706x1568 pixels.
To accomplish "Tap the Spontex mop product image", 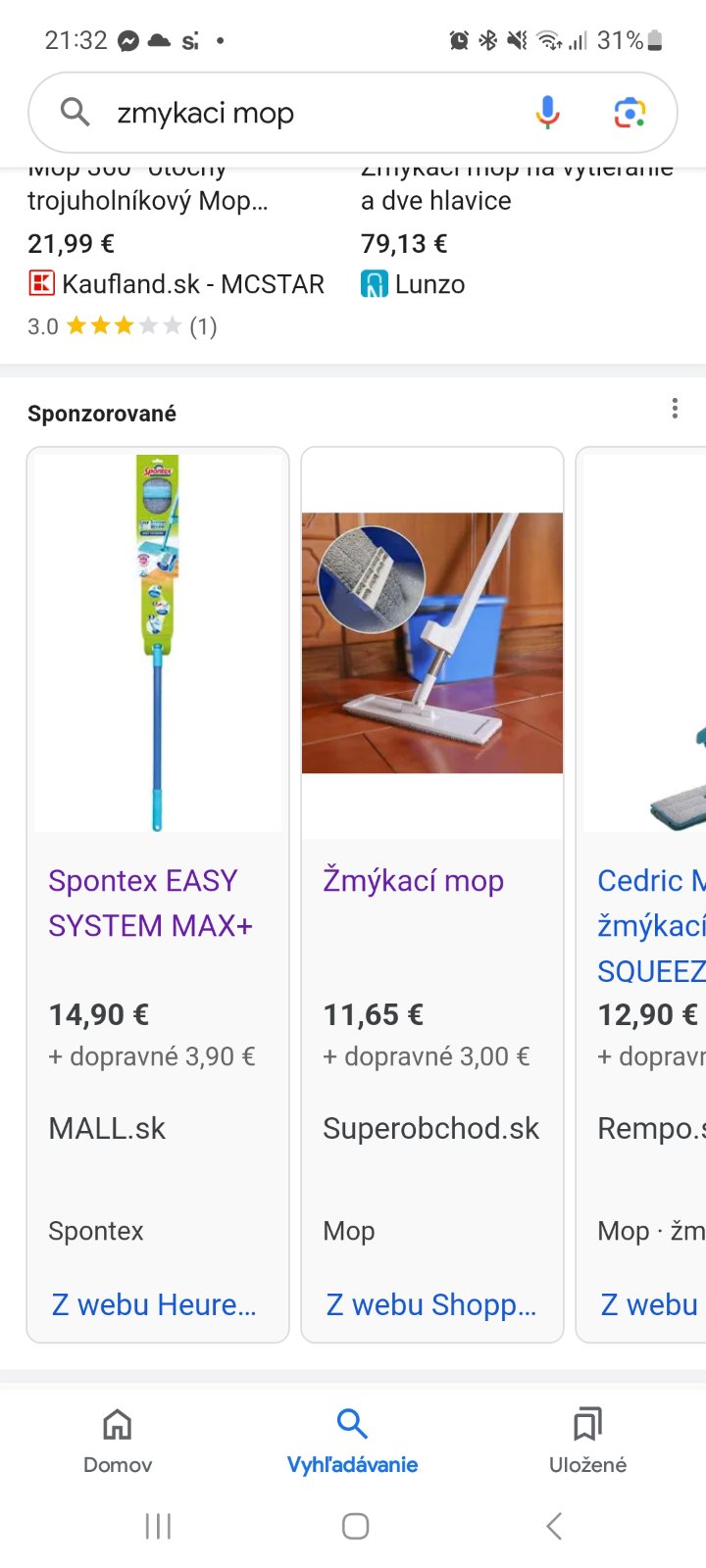I will 158,643.
